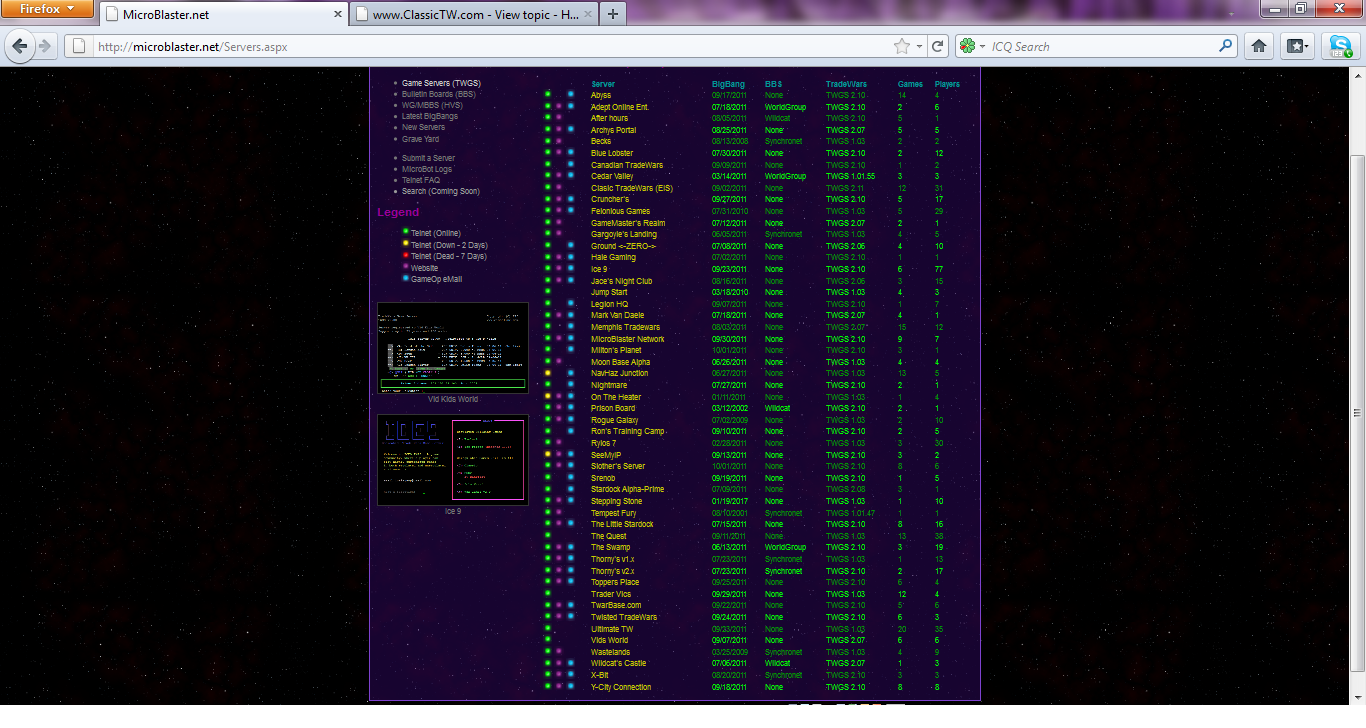Open the purple website dot for Adept Online Ent.
The image size is (1366, 728).
coord(559,107)
